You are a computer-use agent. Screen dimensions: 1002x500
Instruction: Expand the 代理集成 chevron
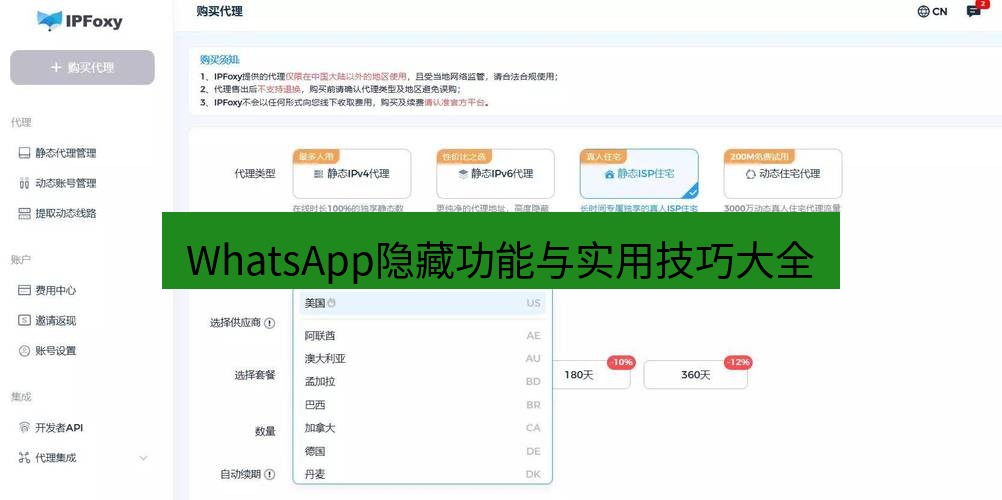click(143, 458)
